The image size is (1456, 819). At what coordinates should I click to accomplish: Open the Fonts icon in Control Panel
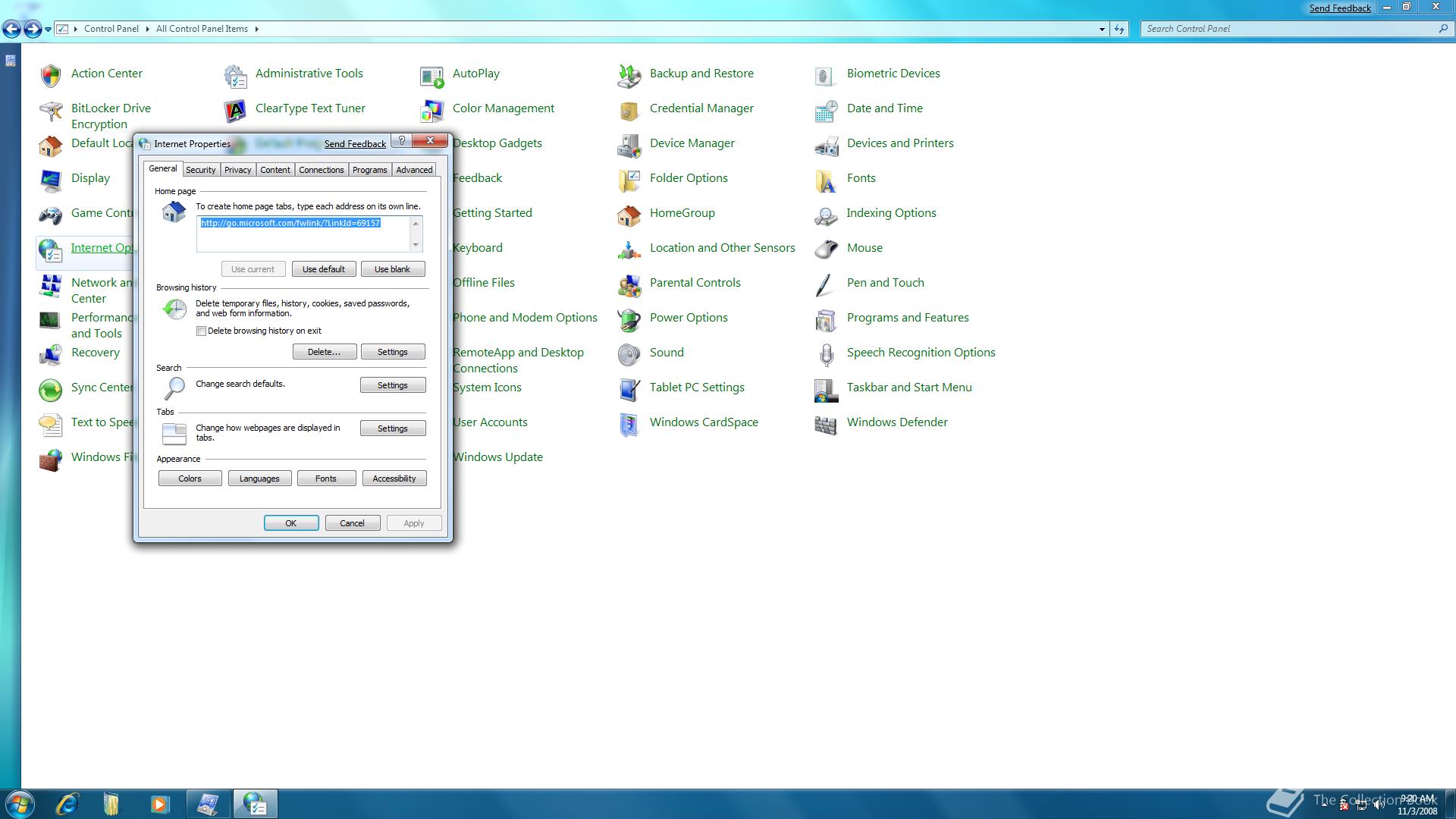[827, 180]
